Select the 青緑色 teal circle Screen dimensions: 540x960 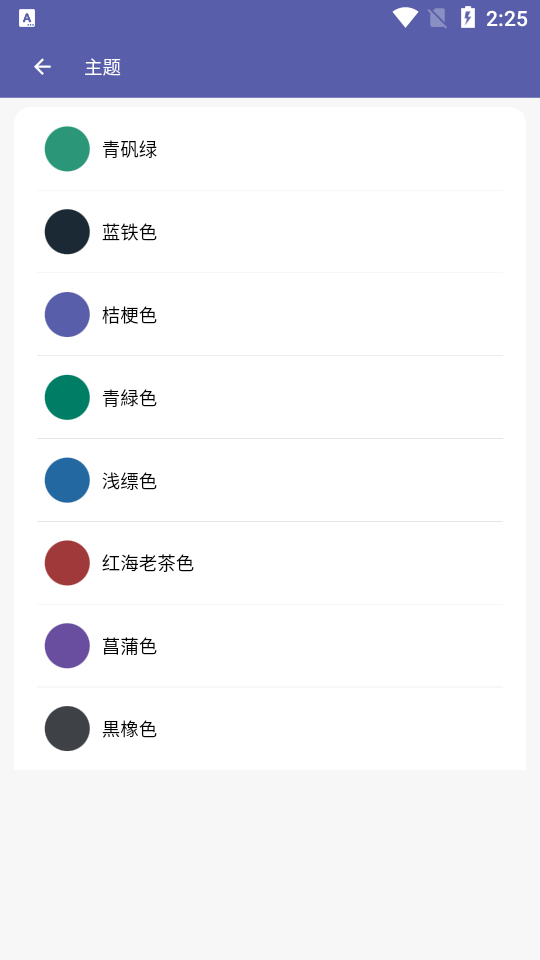(67, 397)
